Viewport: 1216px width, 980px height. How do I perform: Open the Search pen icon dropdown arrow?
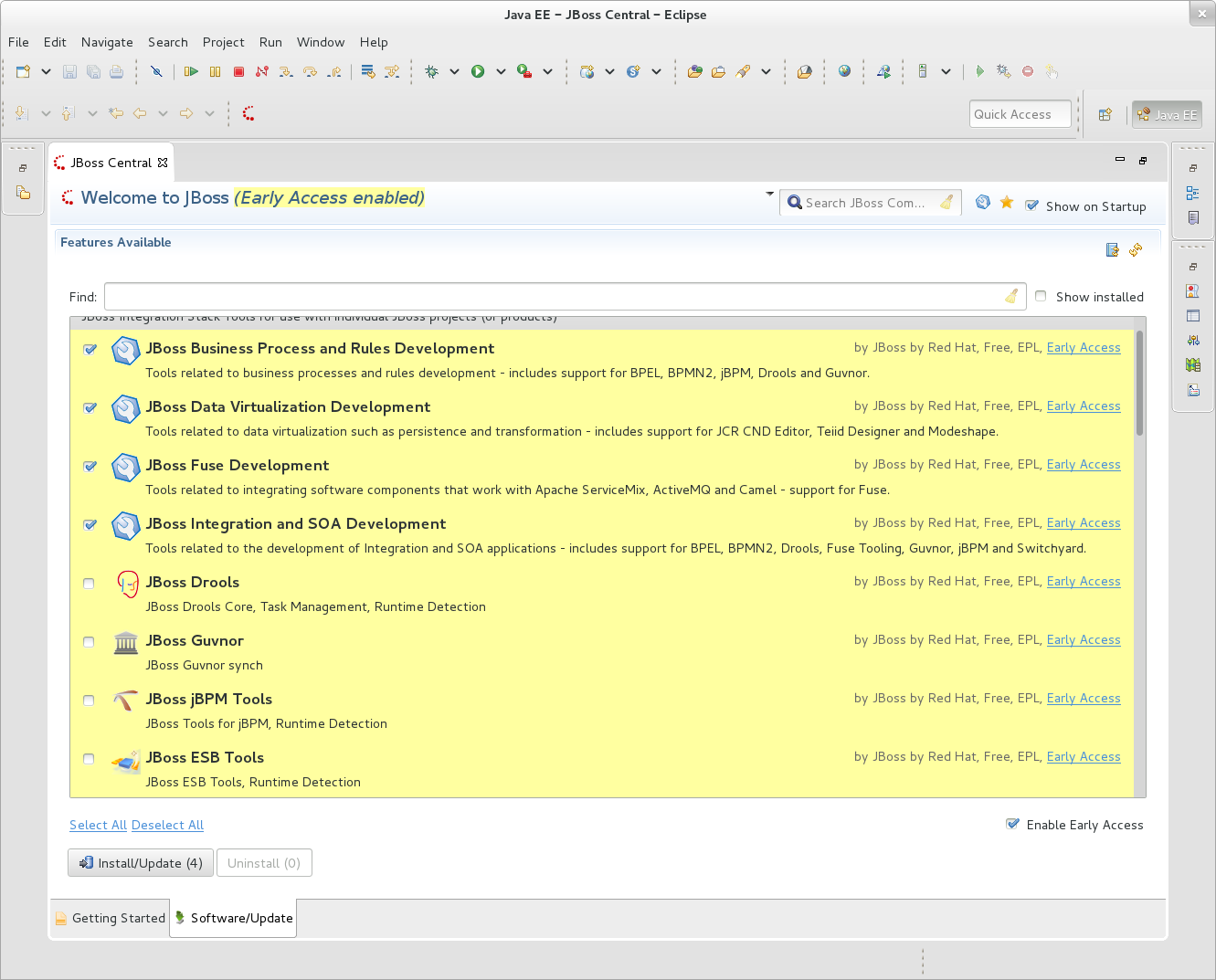[x=766, y=71]
